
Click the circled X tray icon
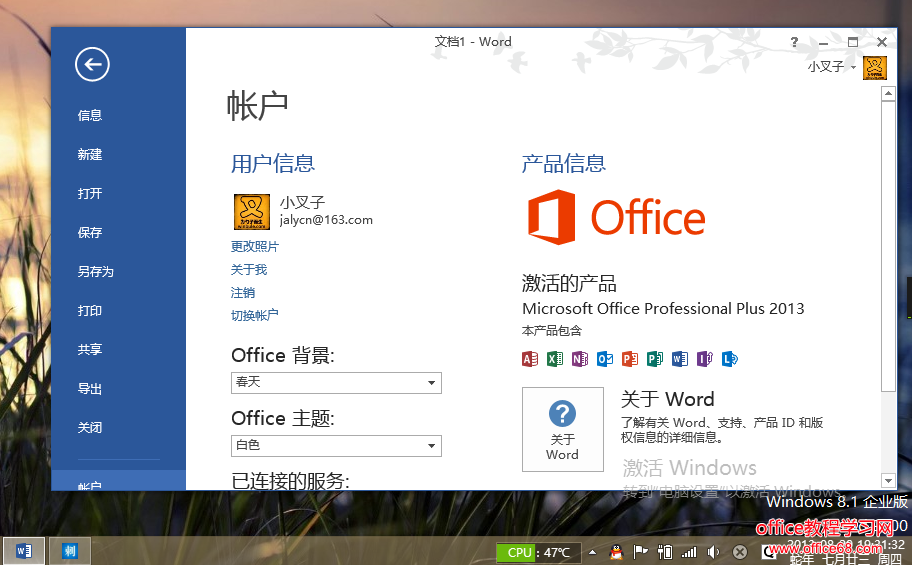tap(740, 552)
